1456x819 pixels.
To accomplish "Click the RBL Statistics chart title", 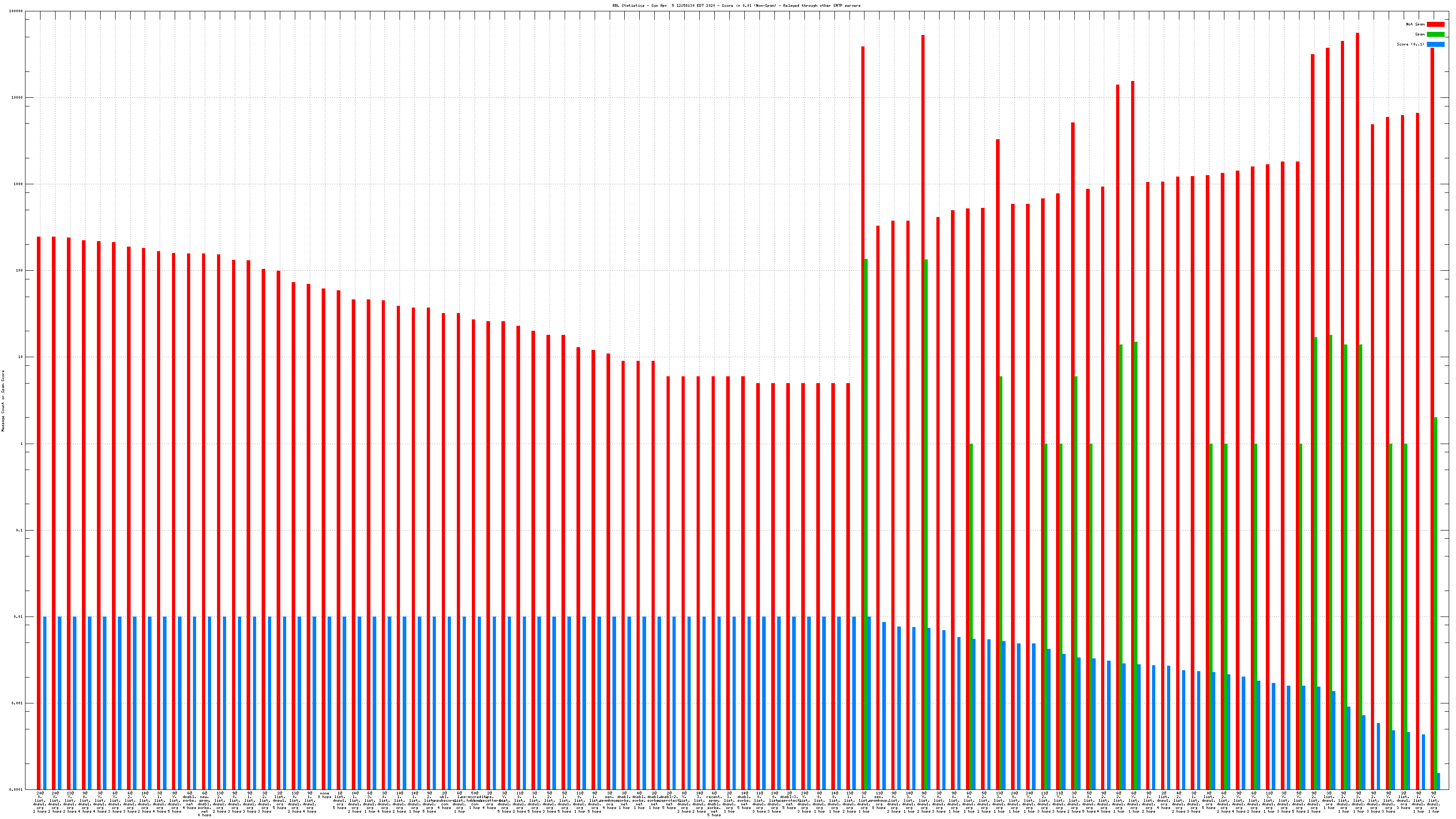I will click(736, 5).
